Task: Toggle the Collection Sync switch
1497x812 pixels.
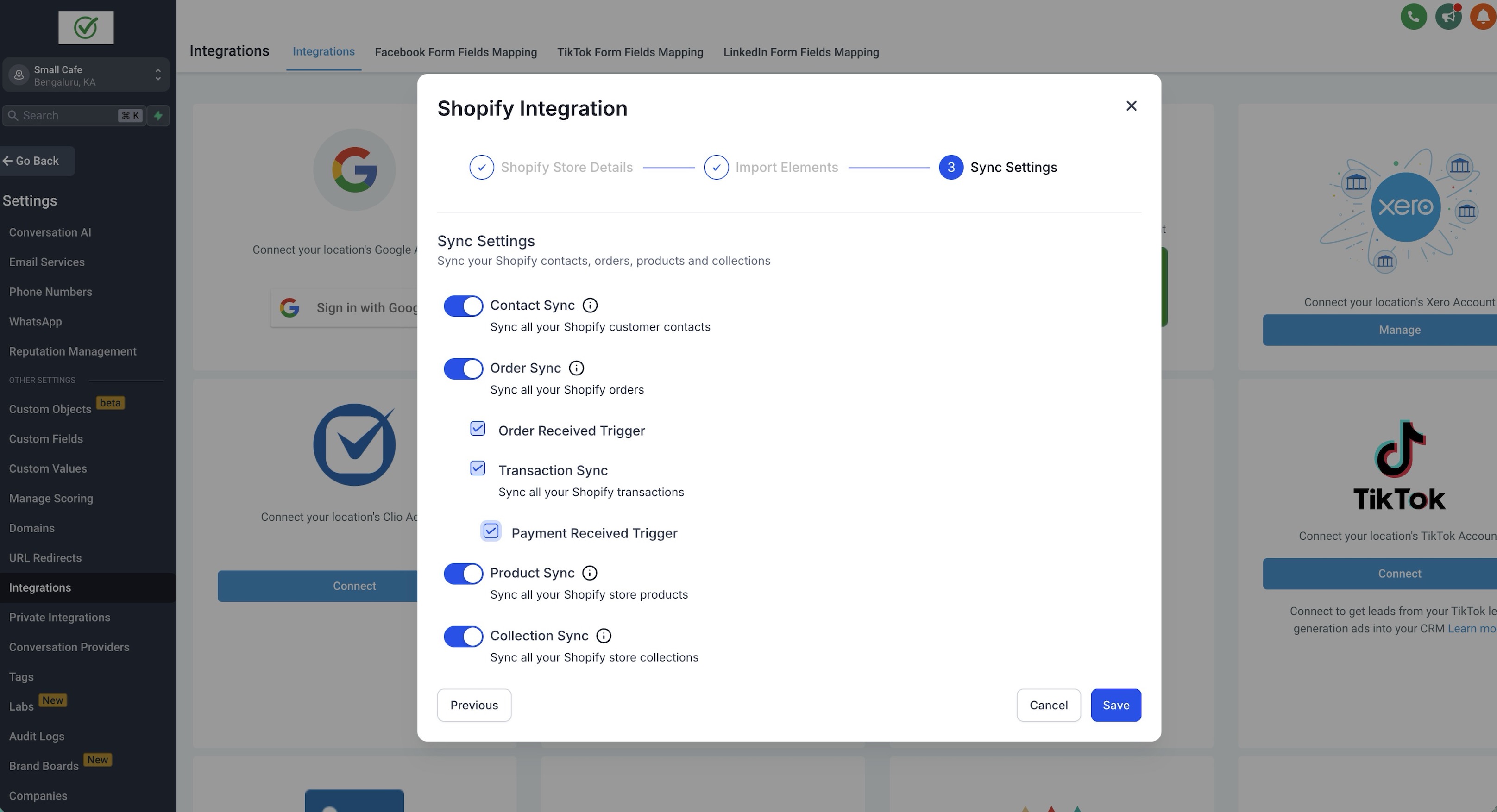Action: (463, 637)
